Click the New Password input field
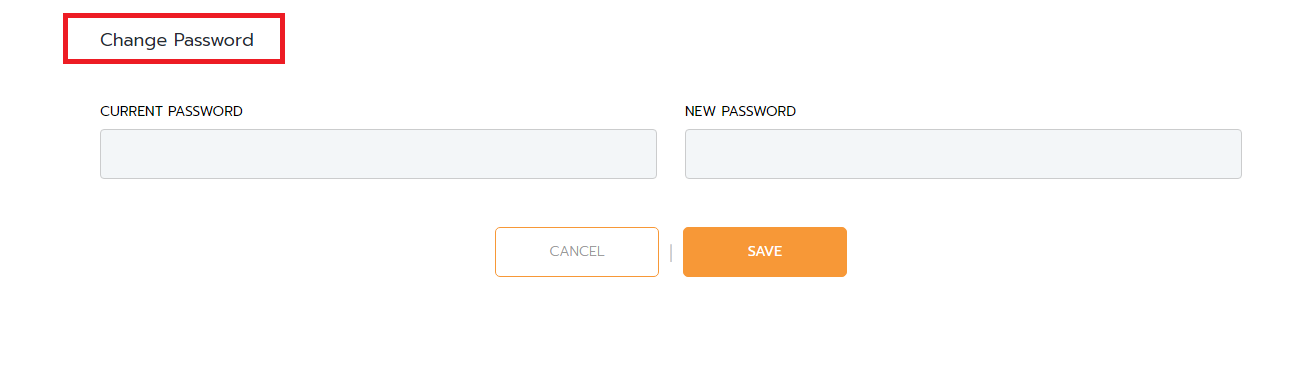This screenshot has width=1316, height=378. [x=963, y=154]
